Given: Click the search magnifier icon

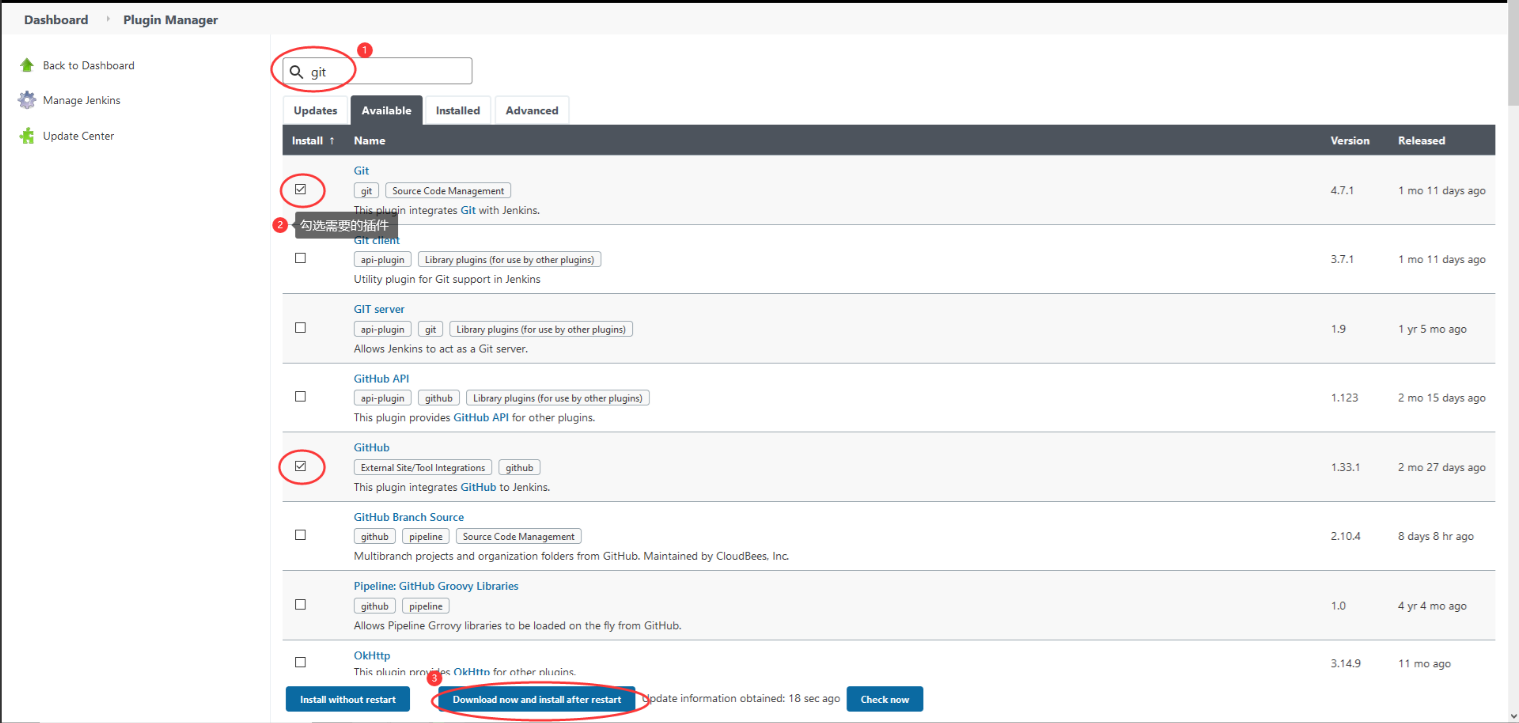Looking at the screenshot, I should 296,72.
